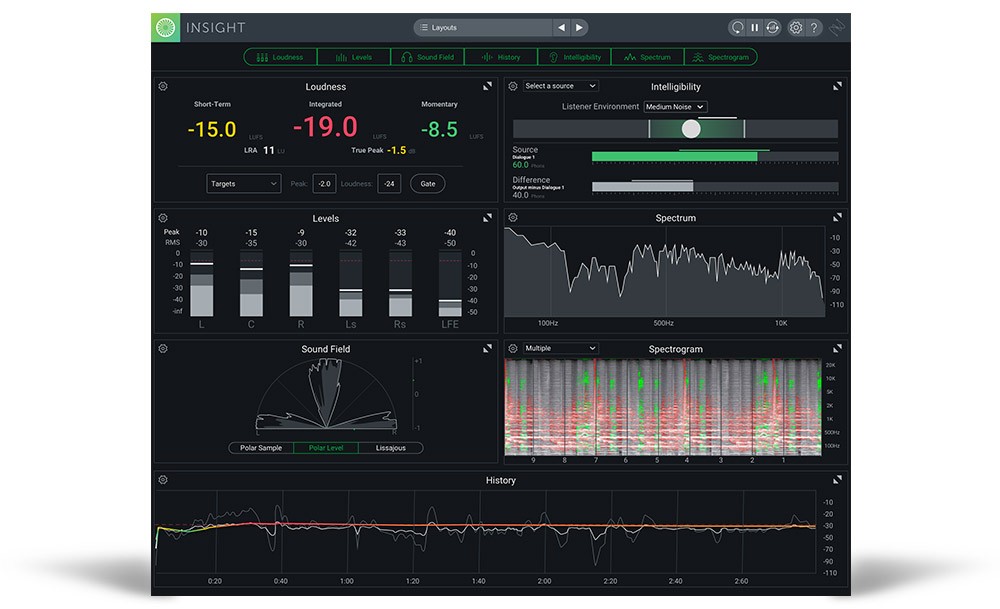Image resolution: width=1000 pixels, height=609 pixels.
Task: Open the global settings gear in header
Action: click(796, 28)
